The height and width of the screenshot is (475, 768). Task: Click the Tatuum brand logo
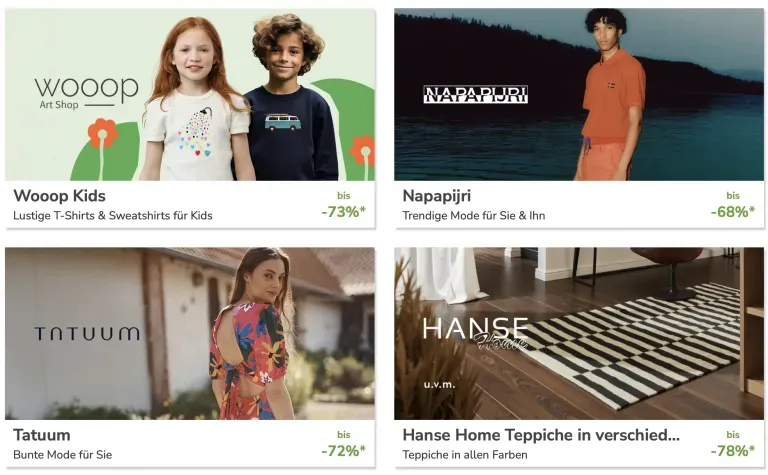87,333
